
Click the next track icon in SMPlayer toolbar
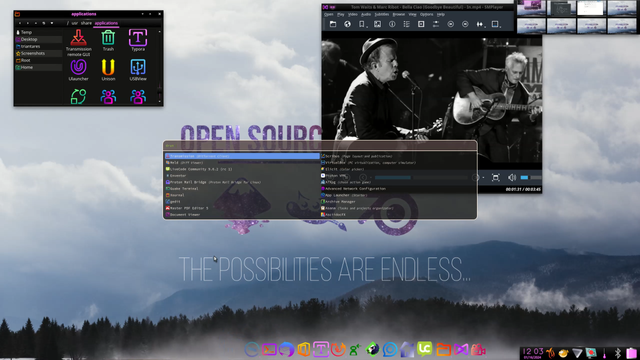pyautogui.click(x=465, y=24)
